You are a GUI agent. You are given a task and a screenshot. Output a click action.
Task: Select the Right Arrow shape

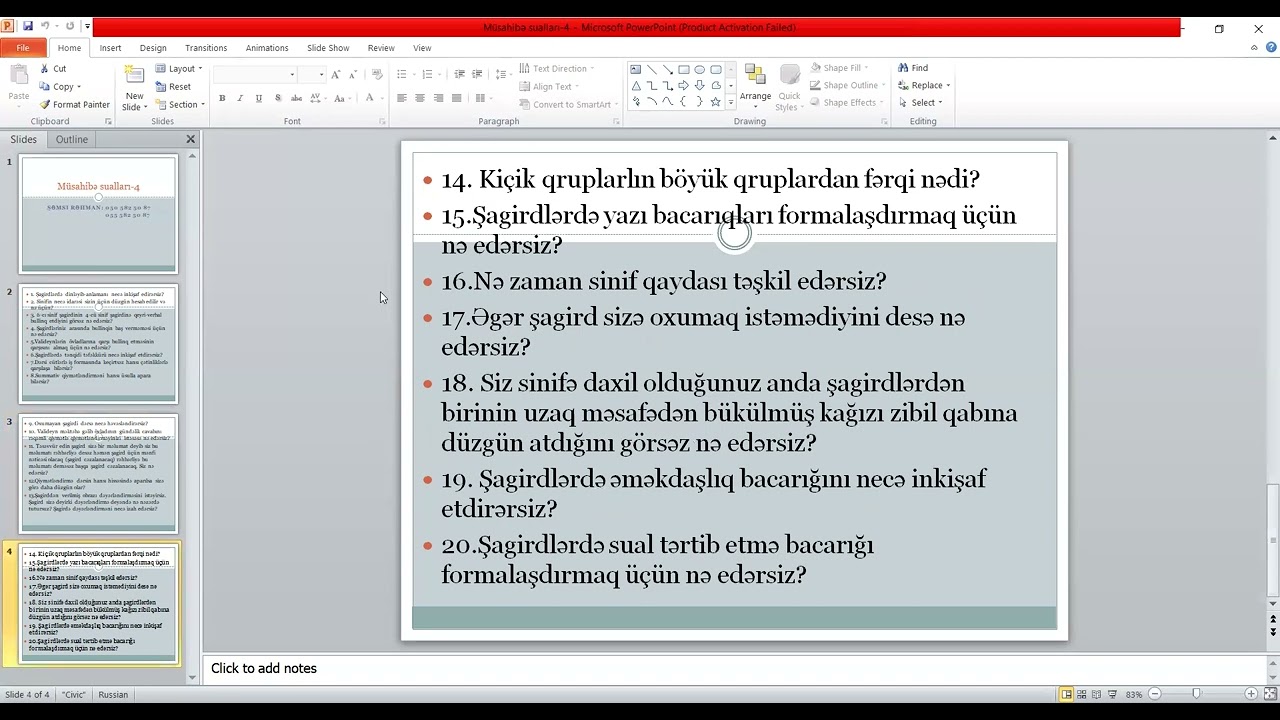point(684,86)
